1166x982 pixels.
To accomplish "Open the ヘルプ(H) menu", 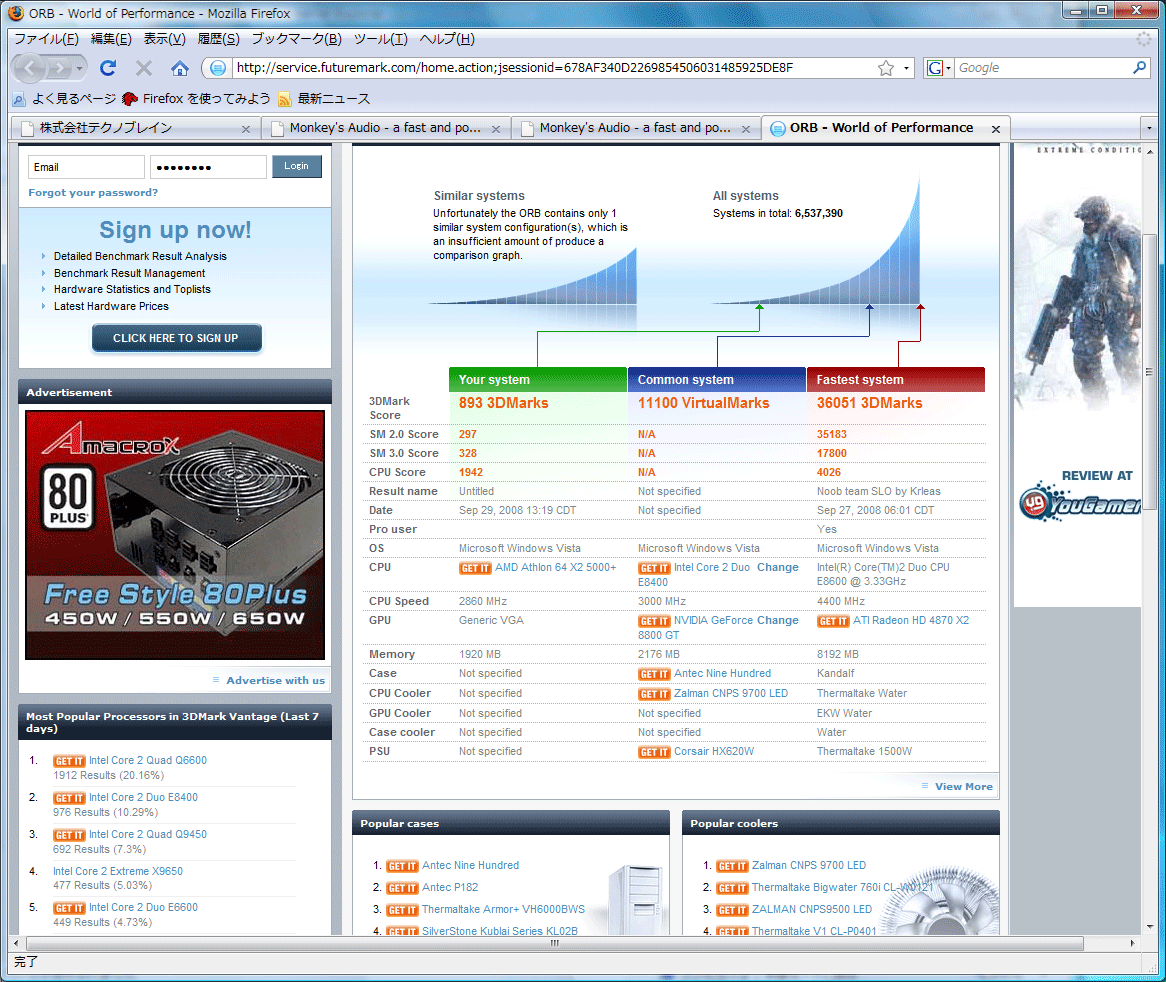I will (x=447, y=39).
